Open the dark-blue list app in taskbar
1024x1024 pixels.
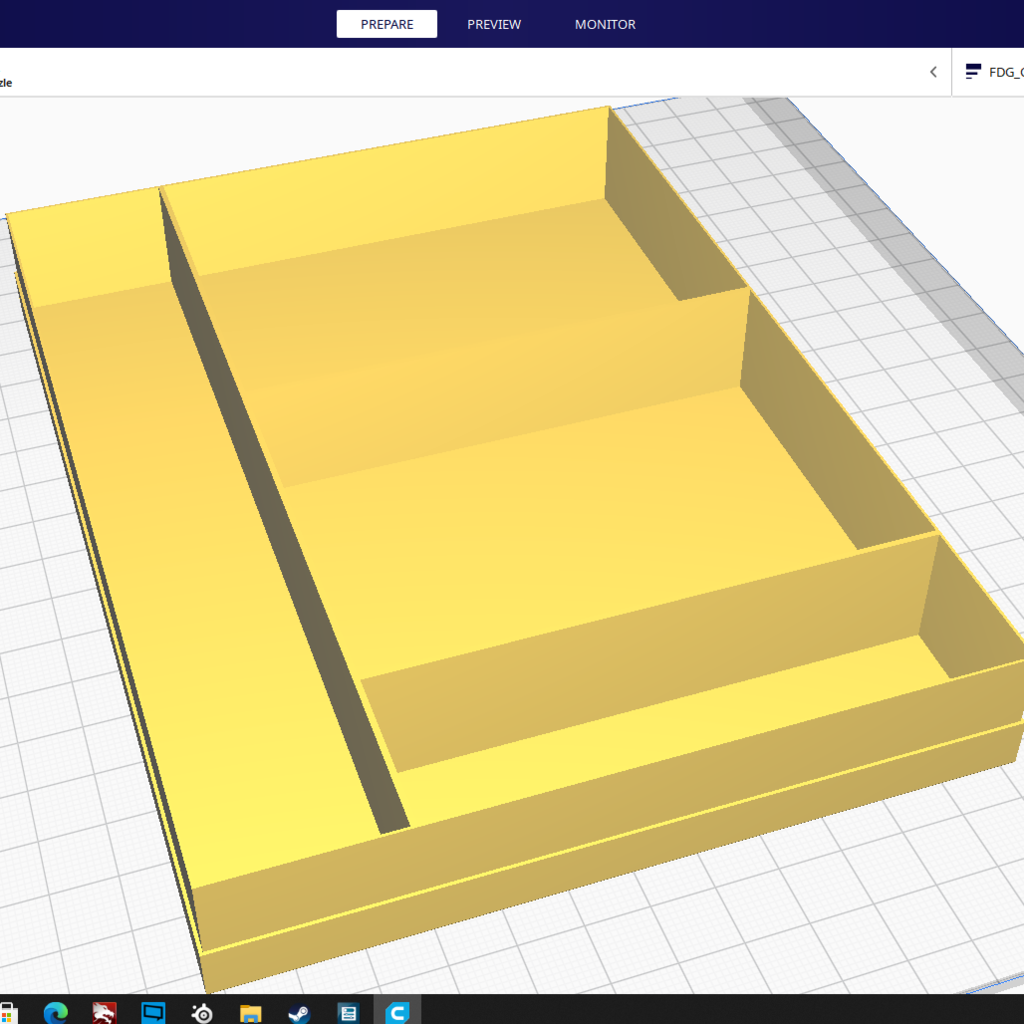click(x=348, y=1013)
